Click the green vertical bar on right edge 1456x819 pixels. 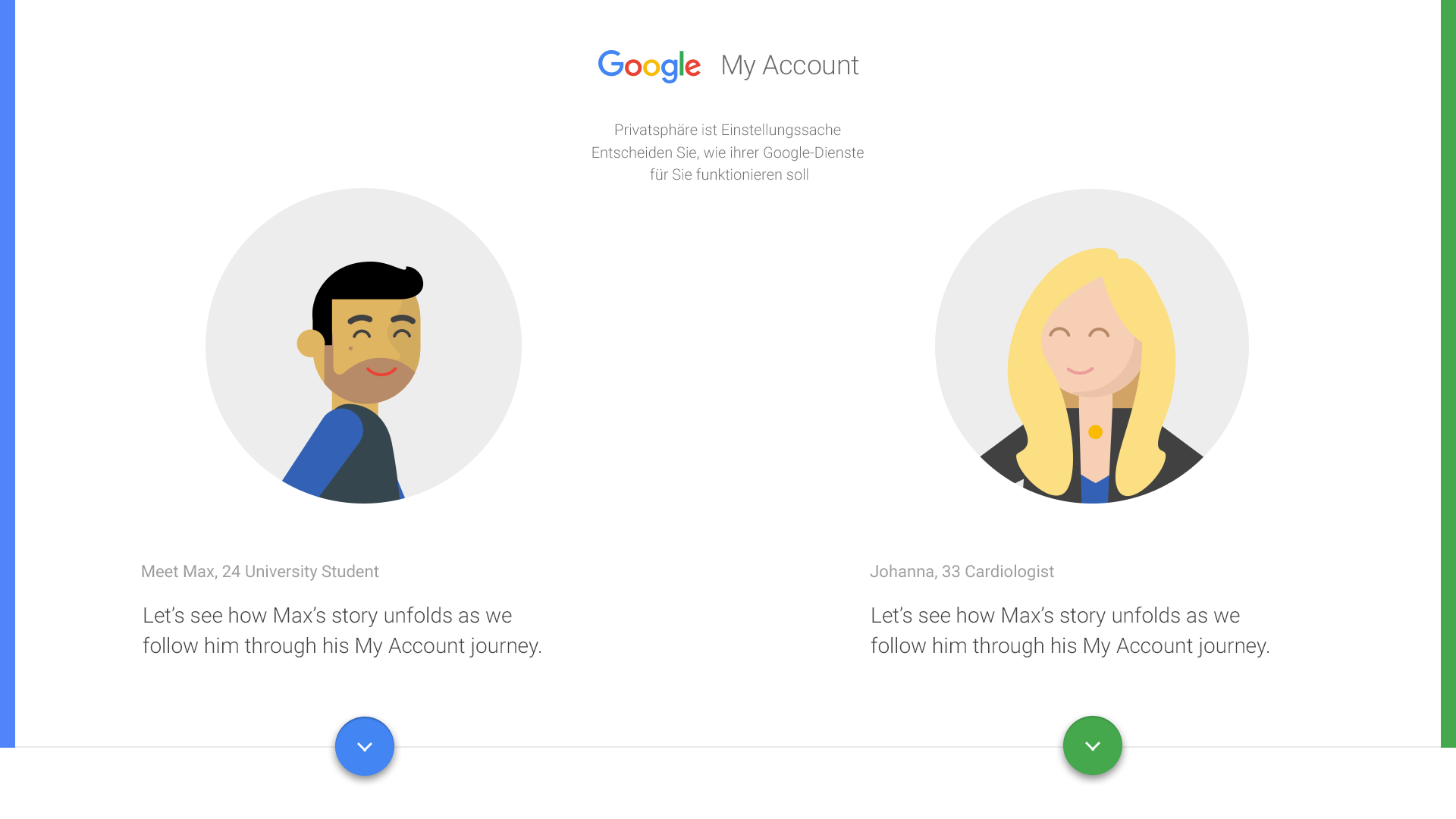[x=1448, y=374]
